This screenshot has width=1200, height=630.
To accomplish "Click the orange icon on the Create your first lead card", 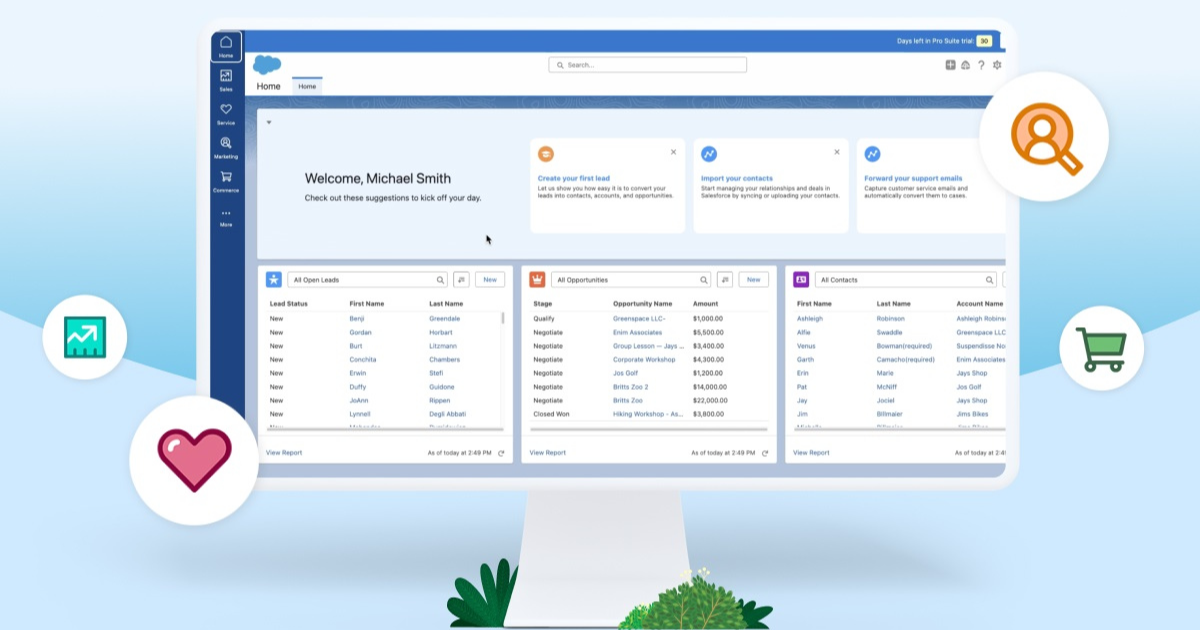I will pyautogui.click(x=545, y=154).
